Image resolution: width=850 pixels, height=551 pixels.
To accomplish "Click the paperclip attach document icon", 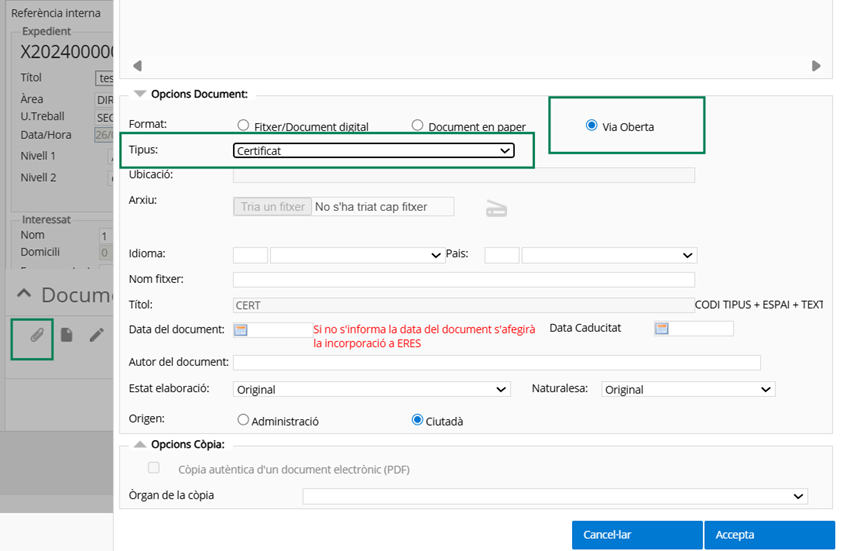I will pyautogui.click(x=36, y=335).
